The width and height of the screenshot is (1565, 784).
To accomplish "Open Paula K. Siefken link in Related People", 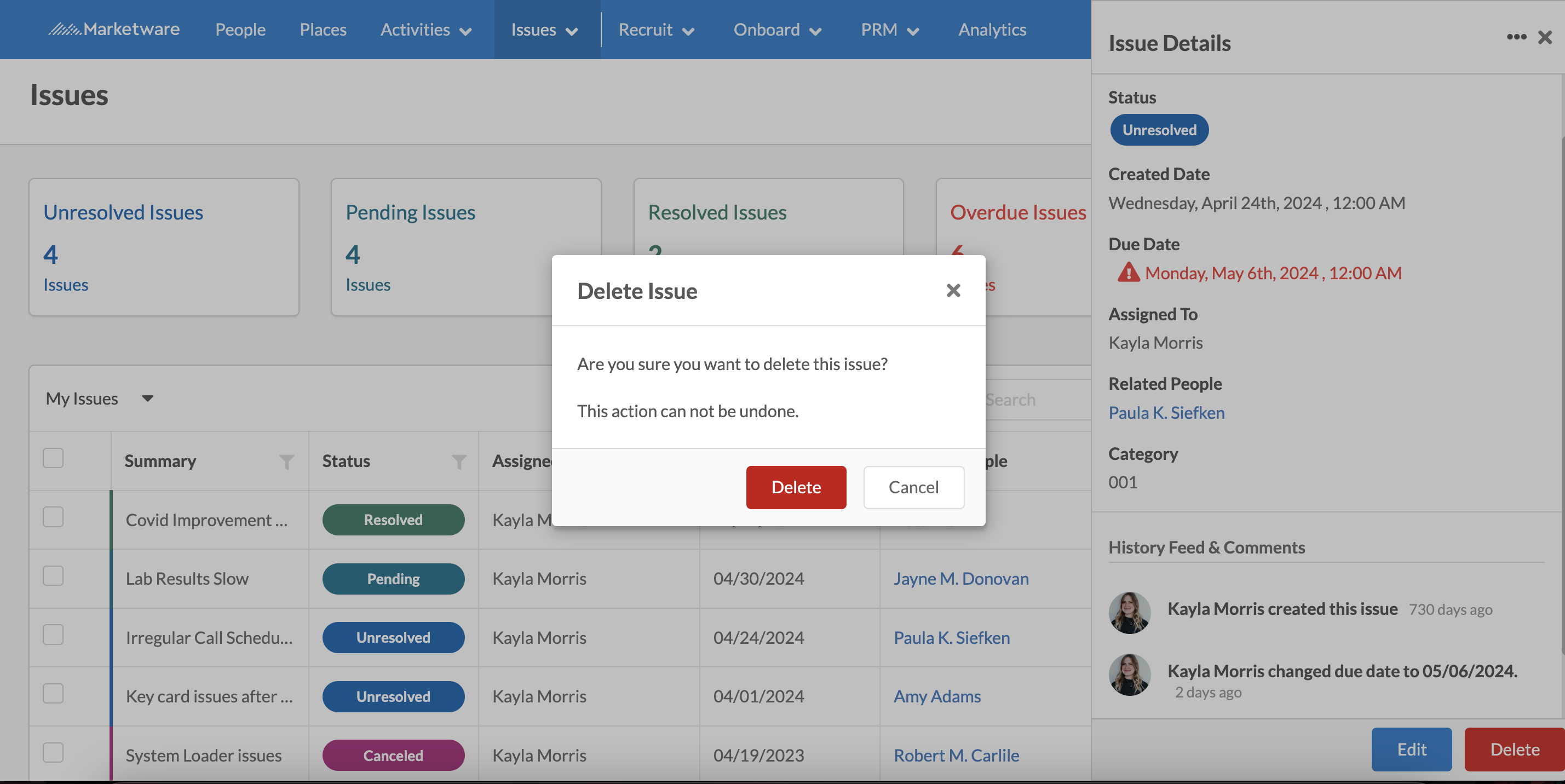I will click(1166, 412).
